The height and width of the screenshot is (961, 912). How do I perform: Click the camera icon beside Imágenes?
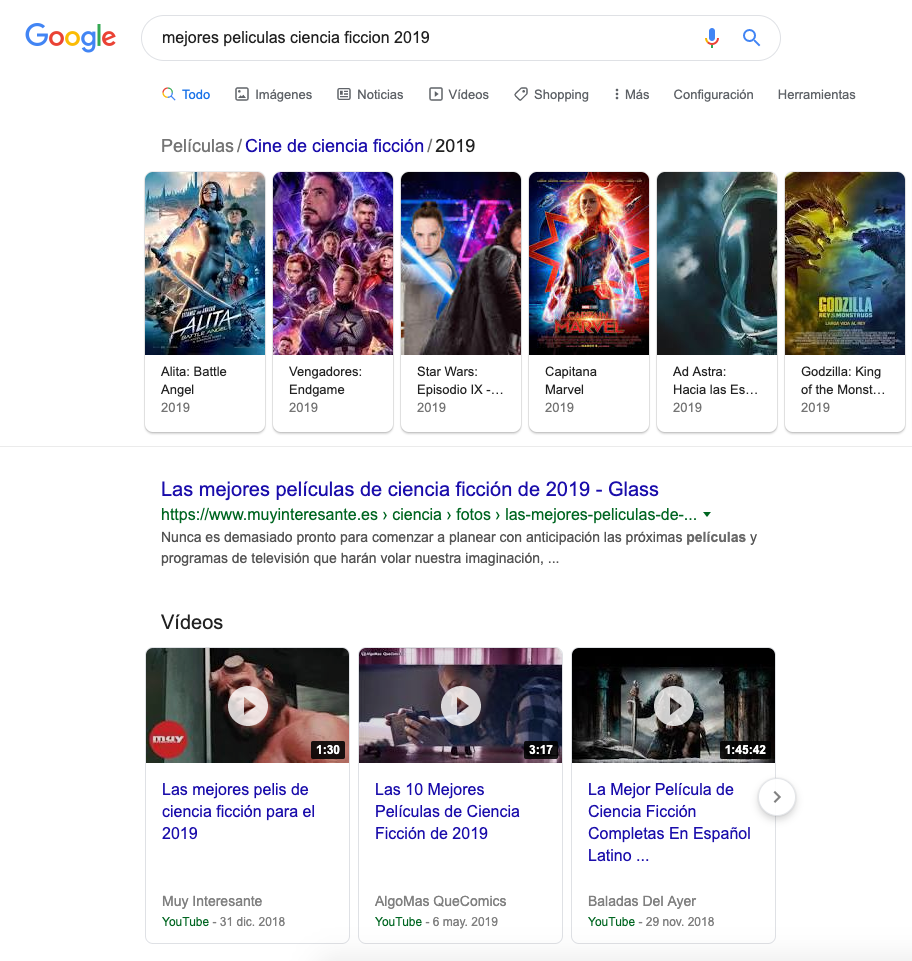[241, 94]
